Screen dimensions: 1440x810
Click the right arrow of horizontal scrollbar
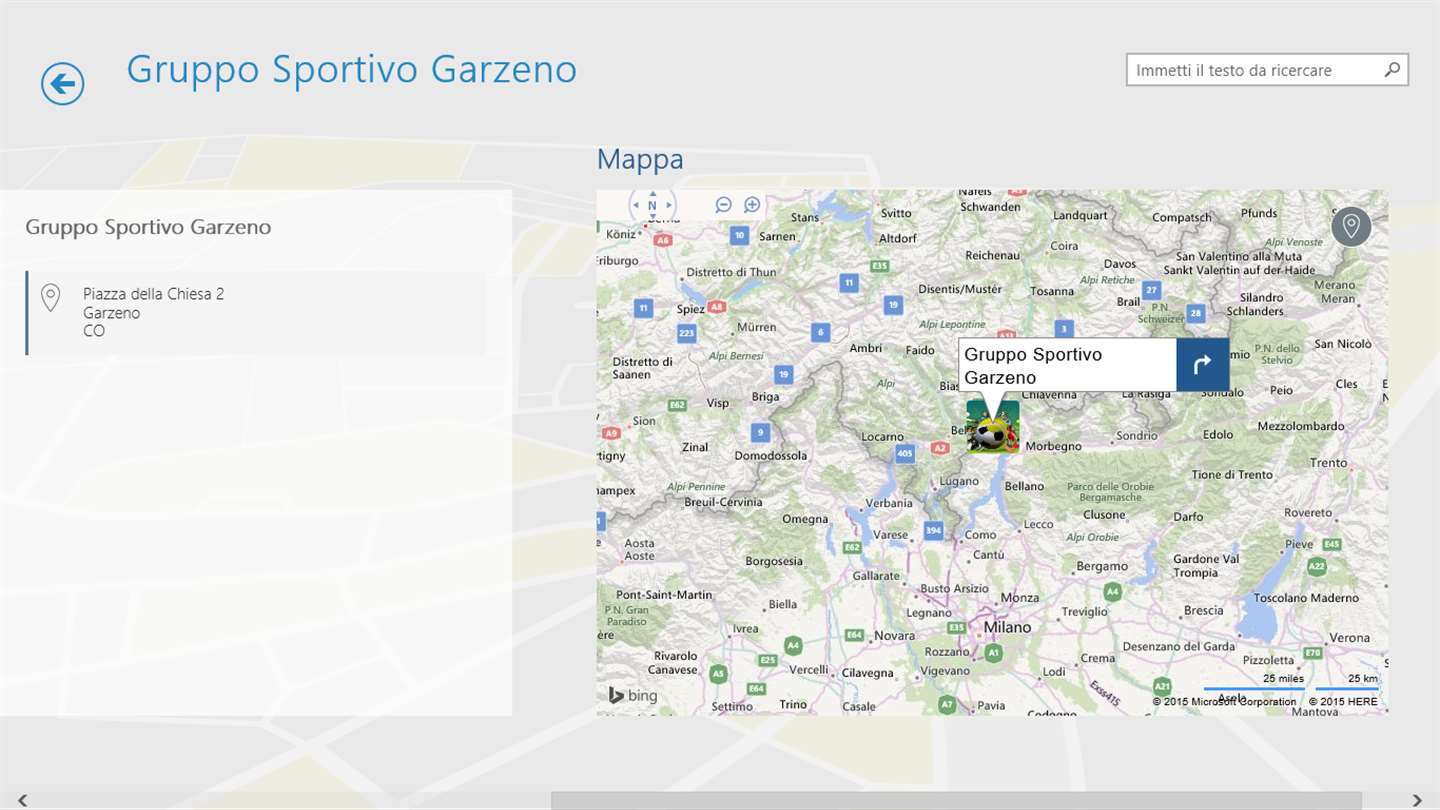click(x=1417, y=801)
